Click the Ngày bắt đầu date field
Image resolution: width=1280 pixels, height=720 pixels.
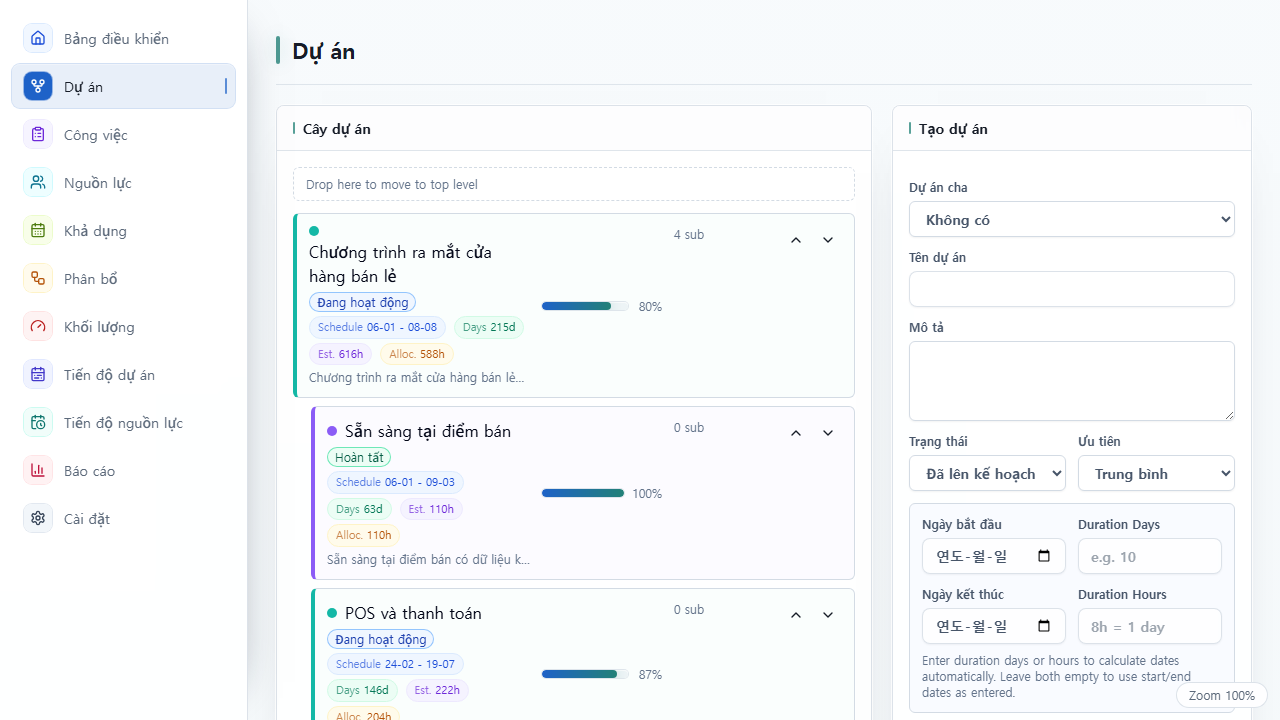tap(994, 557)
